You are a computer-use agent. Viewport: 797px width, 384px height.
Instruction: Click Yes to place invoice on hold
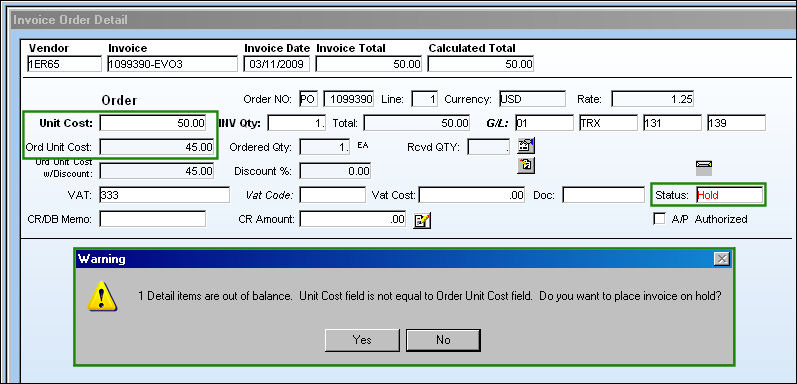coord(362,340)
